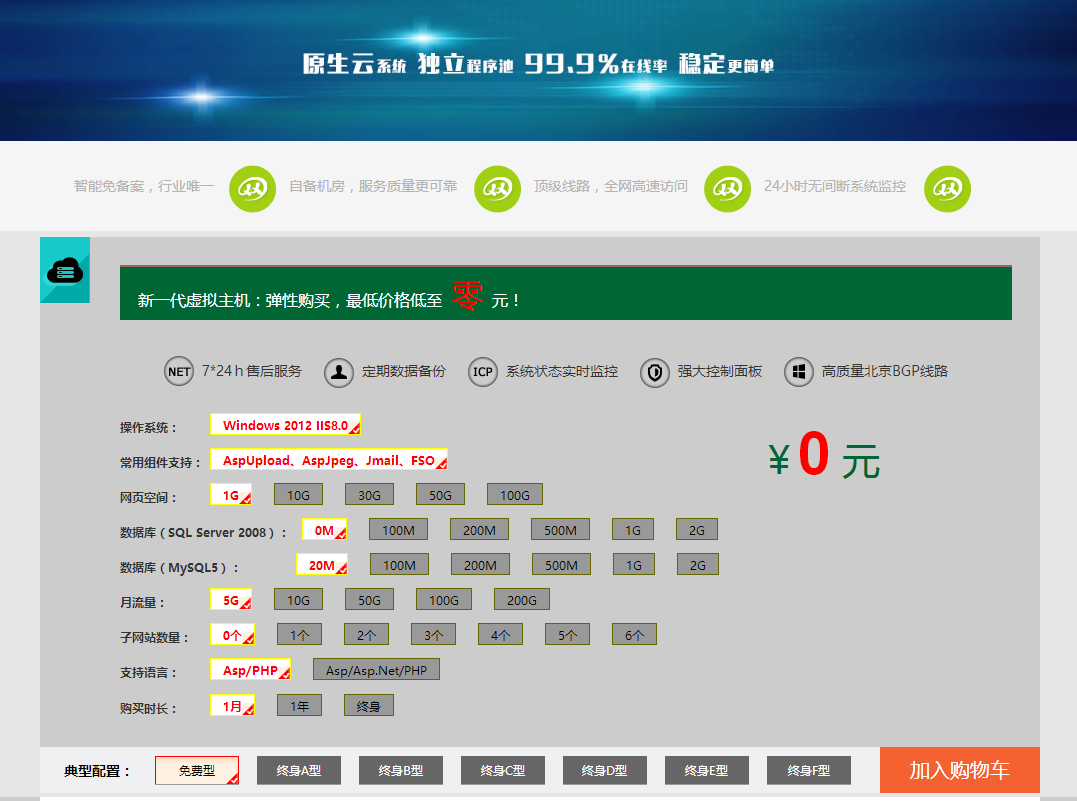
Task: Select 5G monthly traffic
Action: point(231,600)
